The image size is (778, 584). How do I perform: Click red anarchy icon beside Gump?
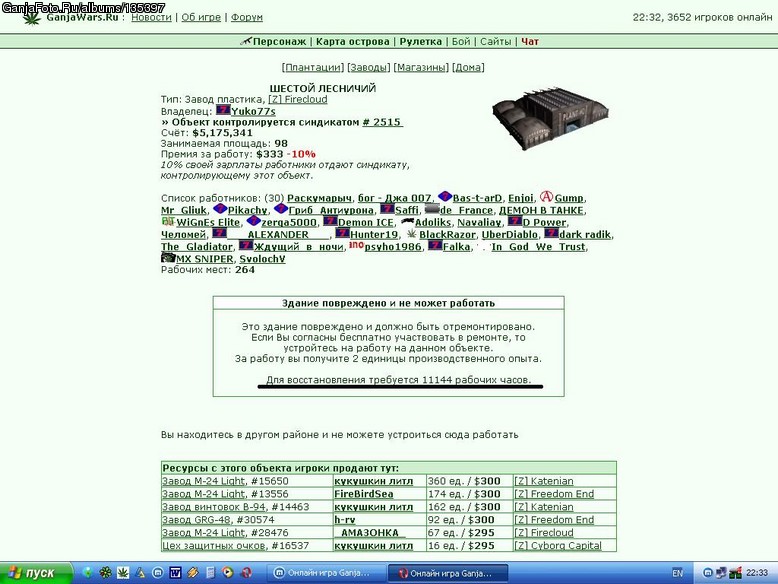[546, 196]
